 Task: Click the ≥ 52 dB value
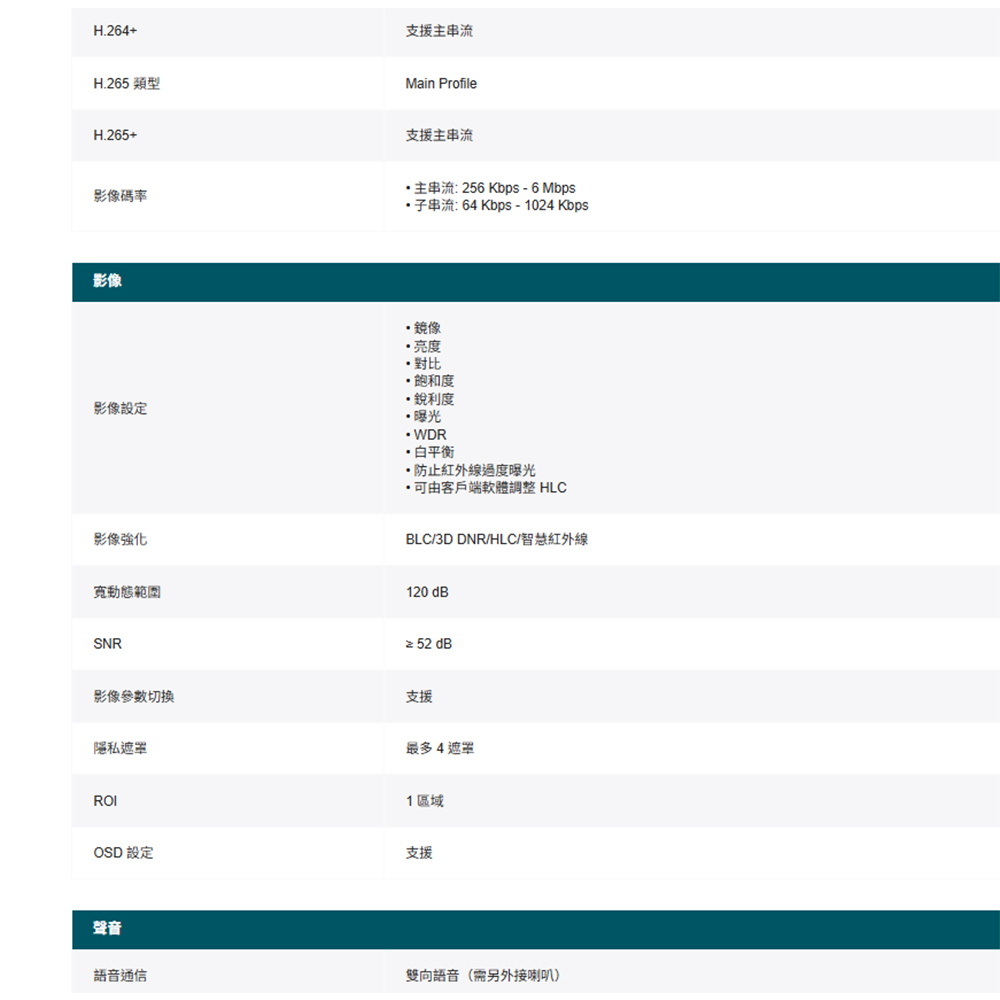tap(429, 644)
